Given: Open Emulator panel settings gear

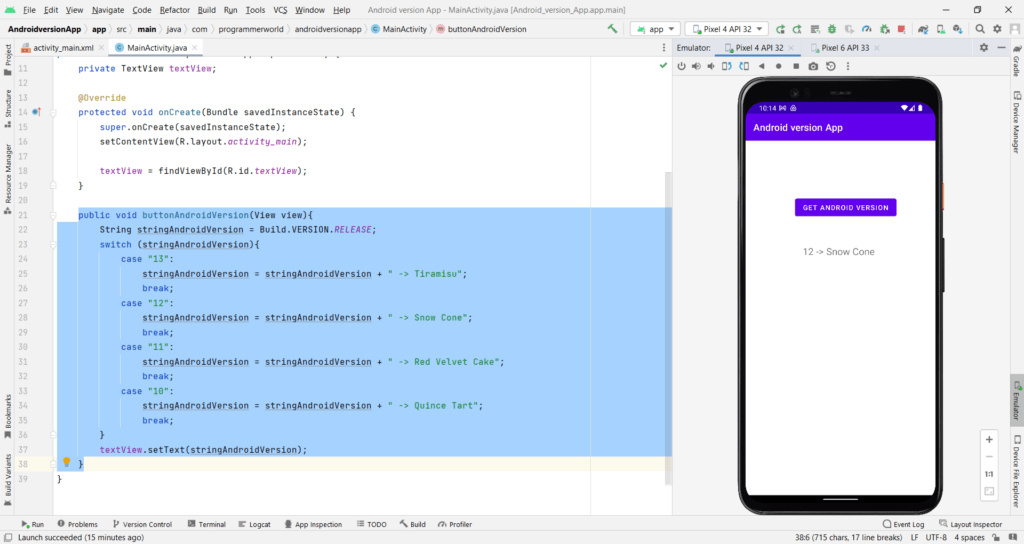Looking at the screenshot, I should tap(984, 48).
